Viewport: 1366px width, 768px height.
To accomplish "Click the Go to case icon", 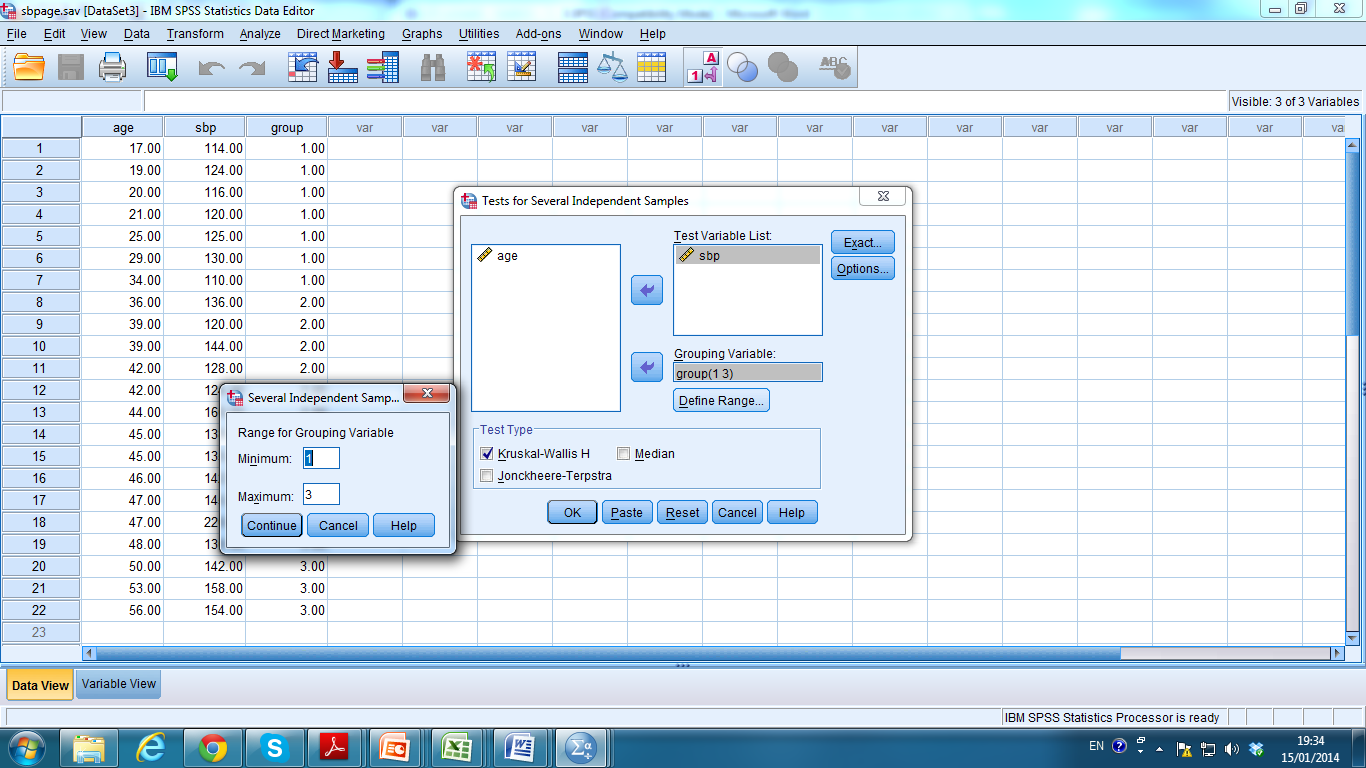I will [302, 67].
